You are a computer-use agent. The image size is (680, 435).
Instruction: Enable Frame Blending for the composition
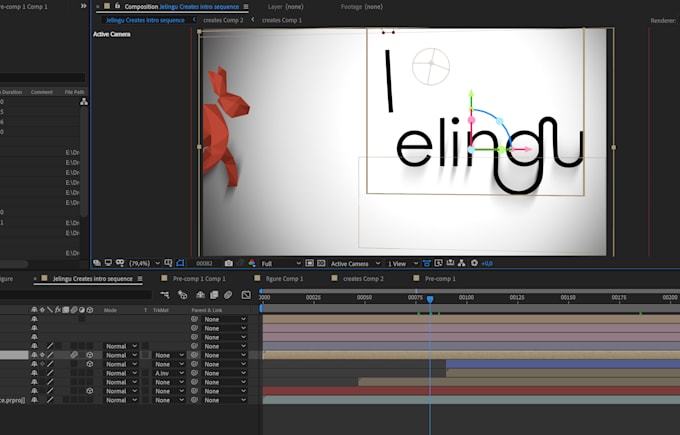(214, 295)
